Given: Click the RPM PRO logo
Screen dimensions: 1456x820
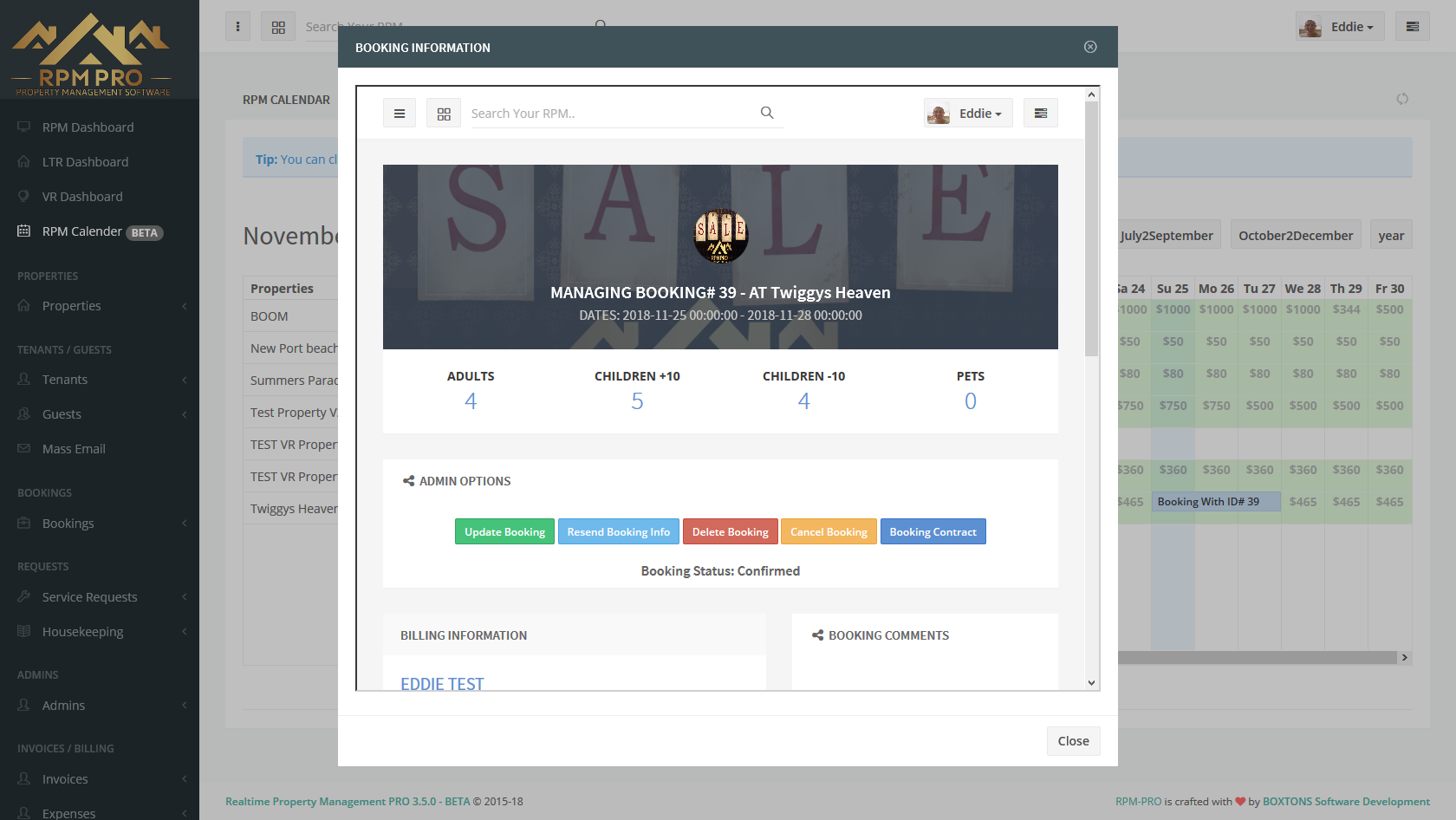Looking at the screenshot, I should click(x=92, y=54).
